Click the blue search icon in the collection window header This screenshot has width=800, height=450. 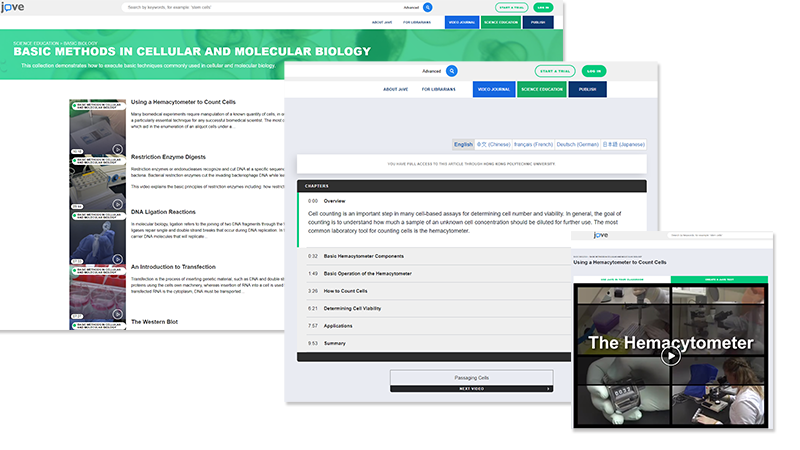tap(428, 7)
